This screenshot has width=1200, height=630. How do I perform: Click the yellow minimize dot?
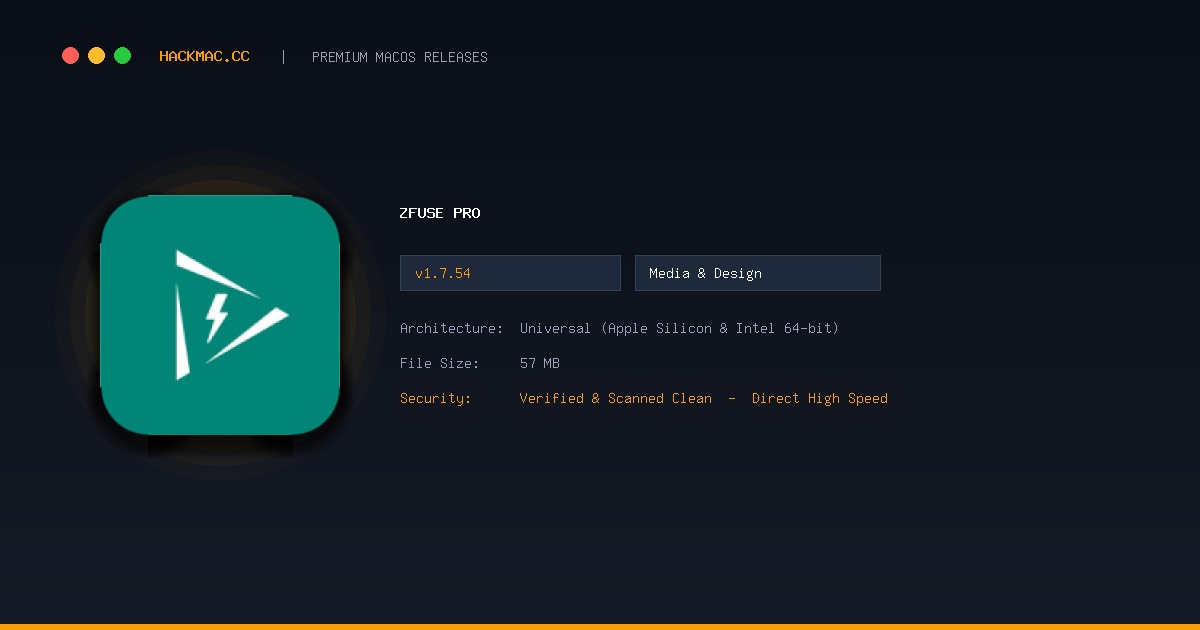pyautogui.click(x=96, y=56)
